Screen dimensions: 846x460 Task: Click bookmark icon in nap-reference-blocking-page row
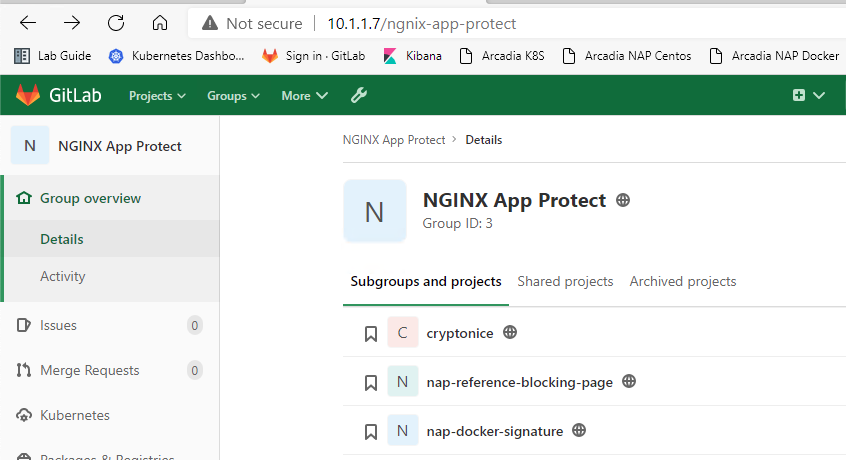click(371, 383)
